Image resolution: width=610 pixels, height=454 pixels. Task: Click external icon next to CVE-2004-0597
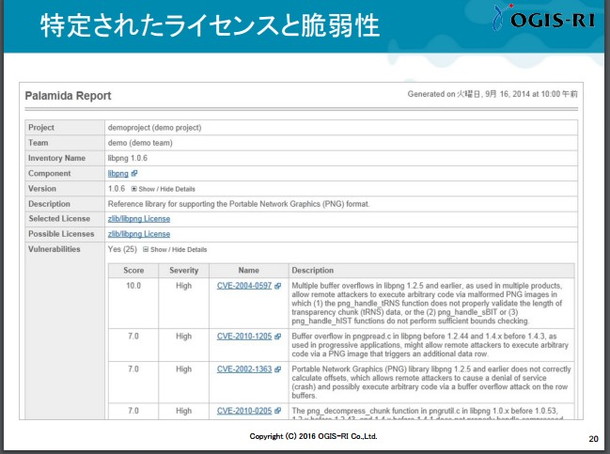(277, 286)
